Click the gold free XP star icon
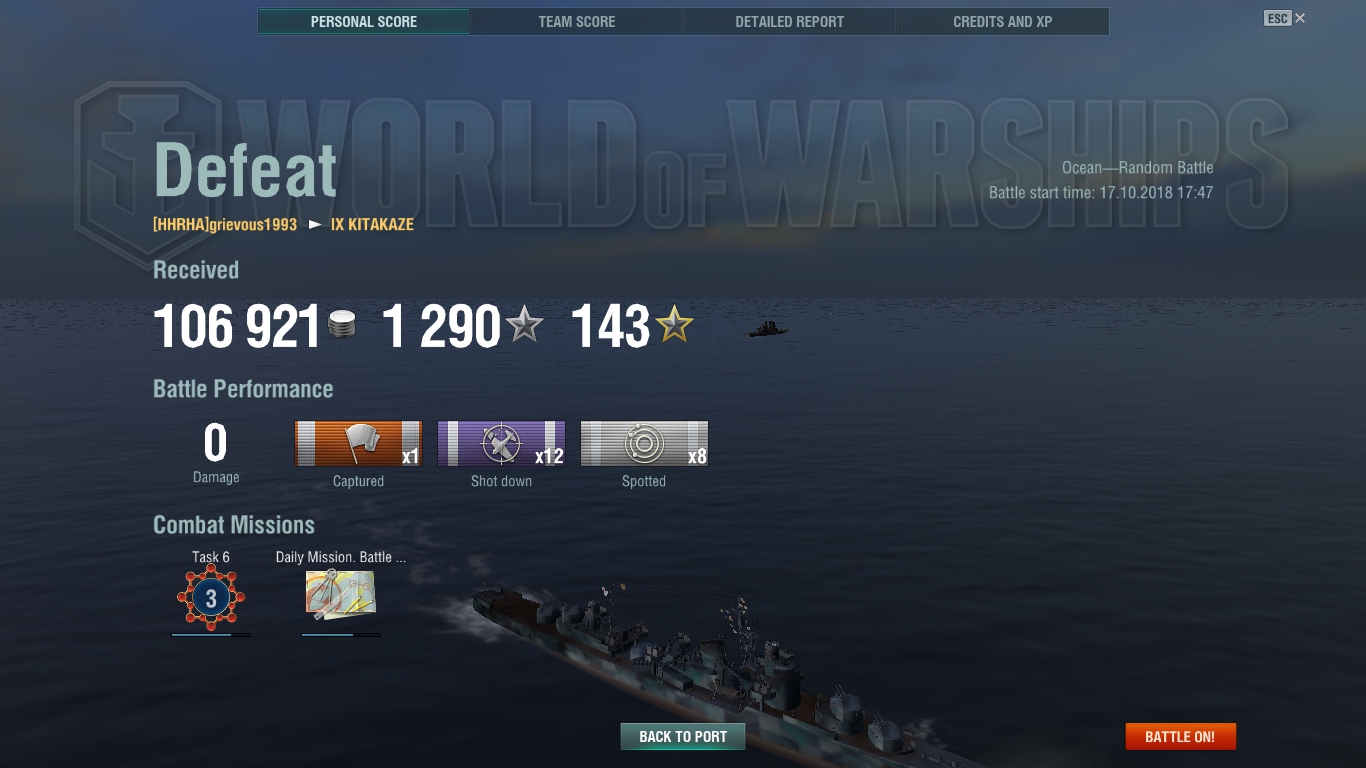This screenshot has height=768, width=1366. (674, 325)
